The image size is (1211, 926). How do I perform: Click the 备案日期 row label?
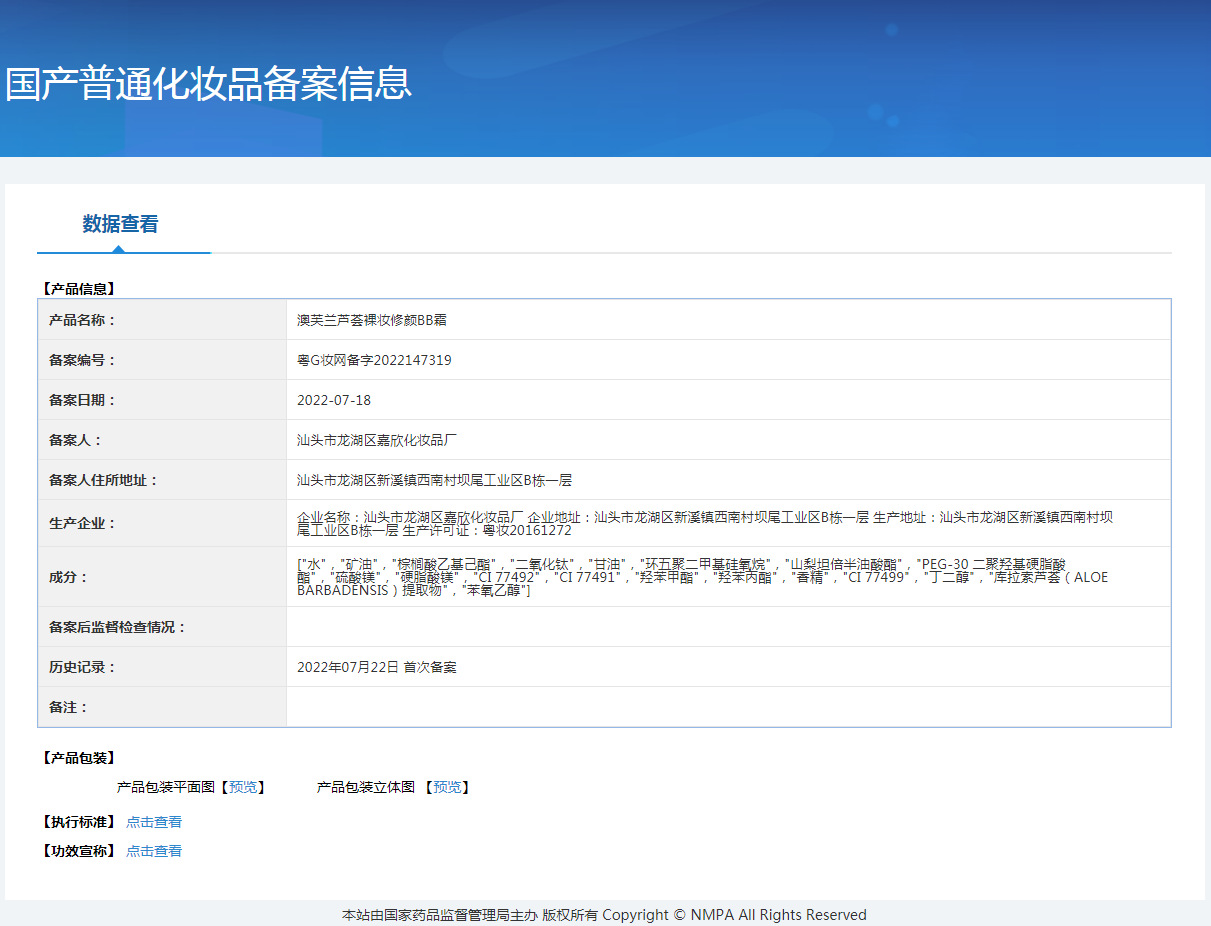(82, 400)
